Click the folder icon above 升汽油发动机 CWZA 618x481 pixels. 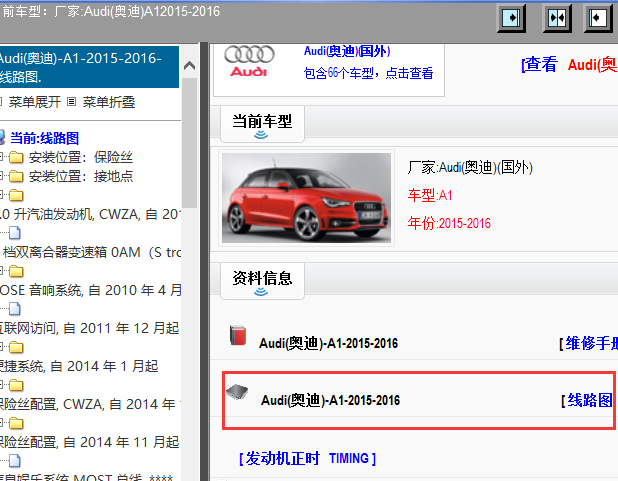[16, 195]
